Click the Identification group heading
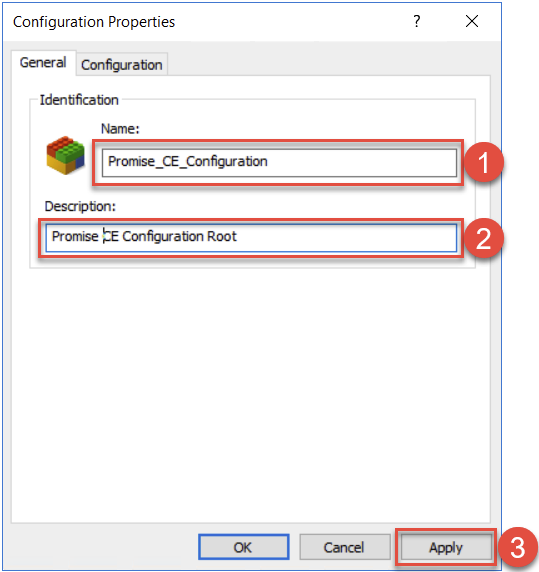 (79, 100)
